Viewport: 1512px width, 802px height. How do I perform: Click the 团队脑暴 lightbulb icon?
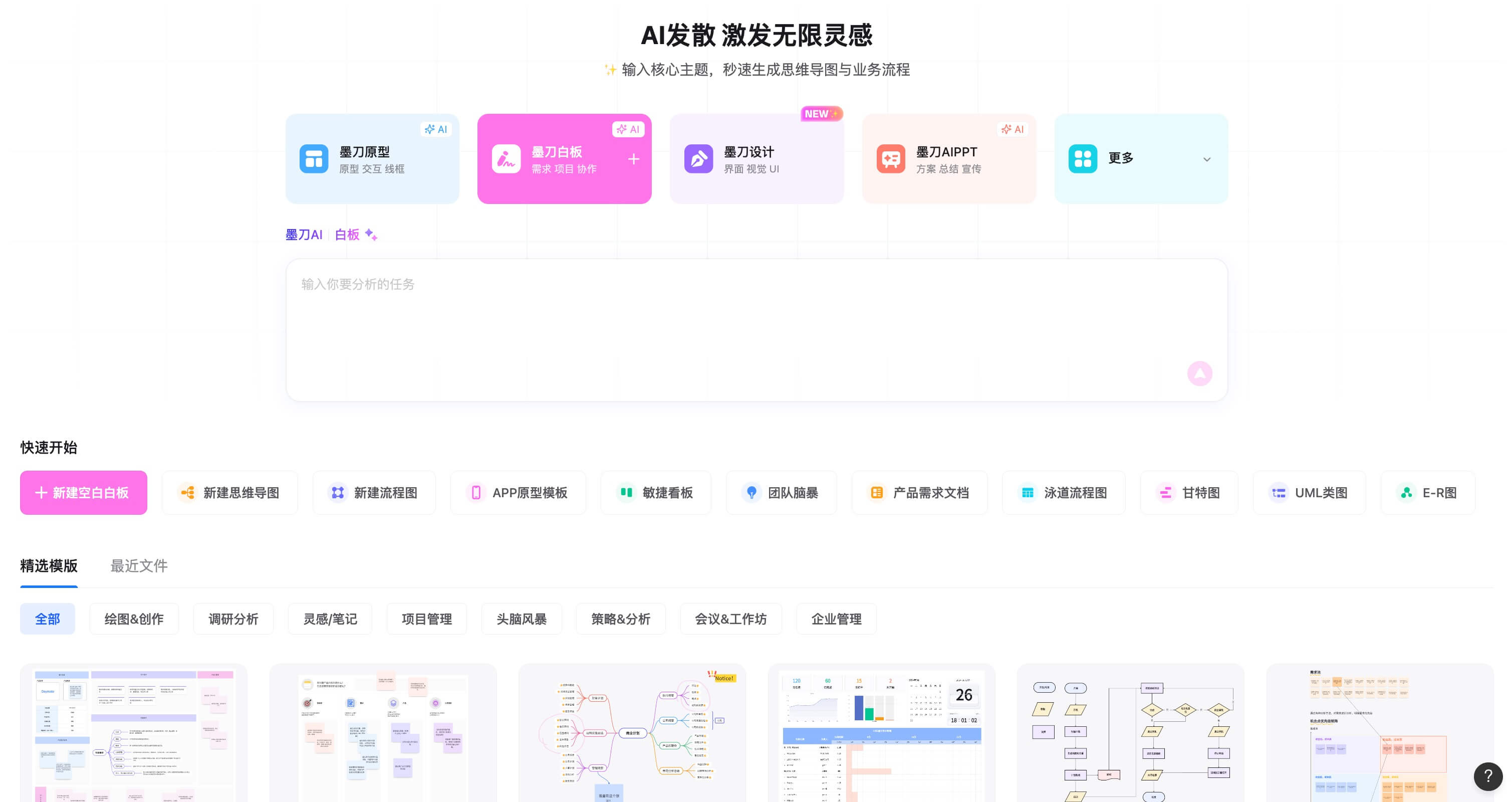751,493
